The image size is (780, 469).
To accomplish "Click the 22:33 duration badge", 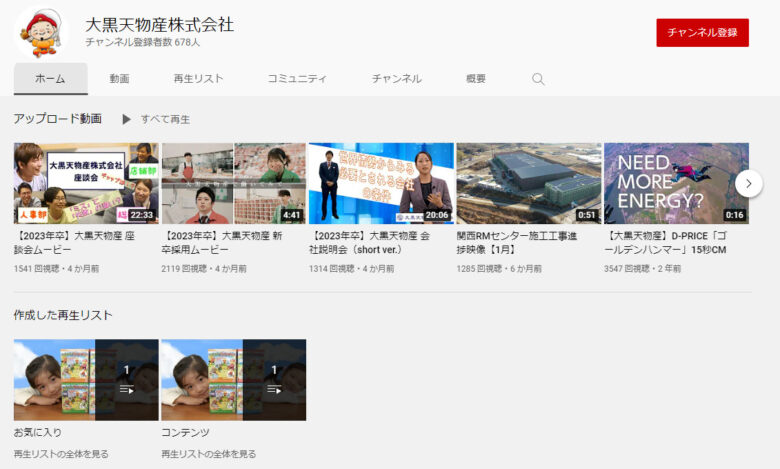I will point(142,215).
